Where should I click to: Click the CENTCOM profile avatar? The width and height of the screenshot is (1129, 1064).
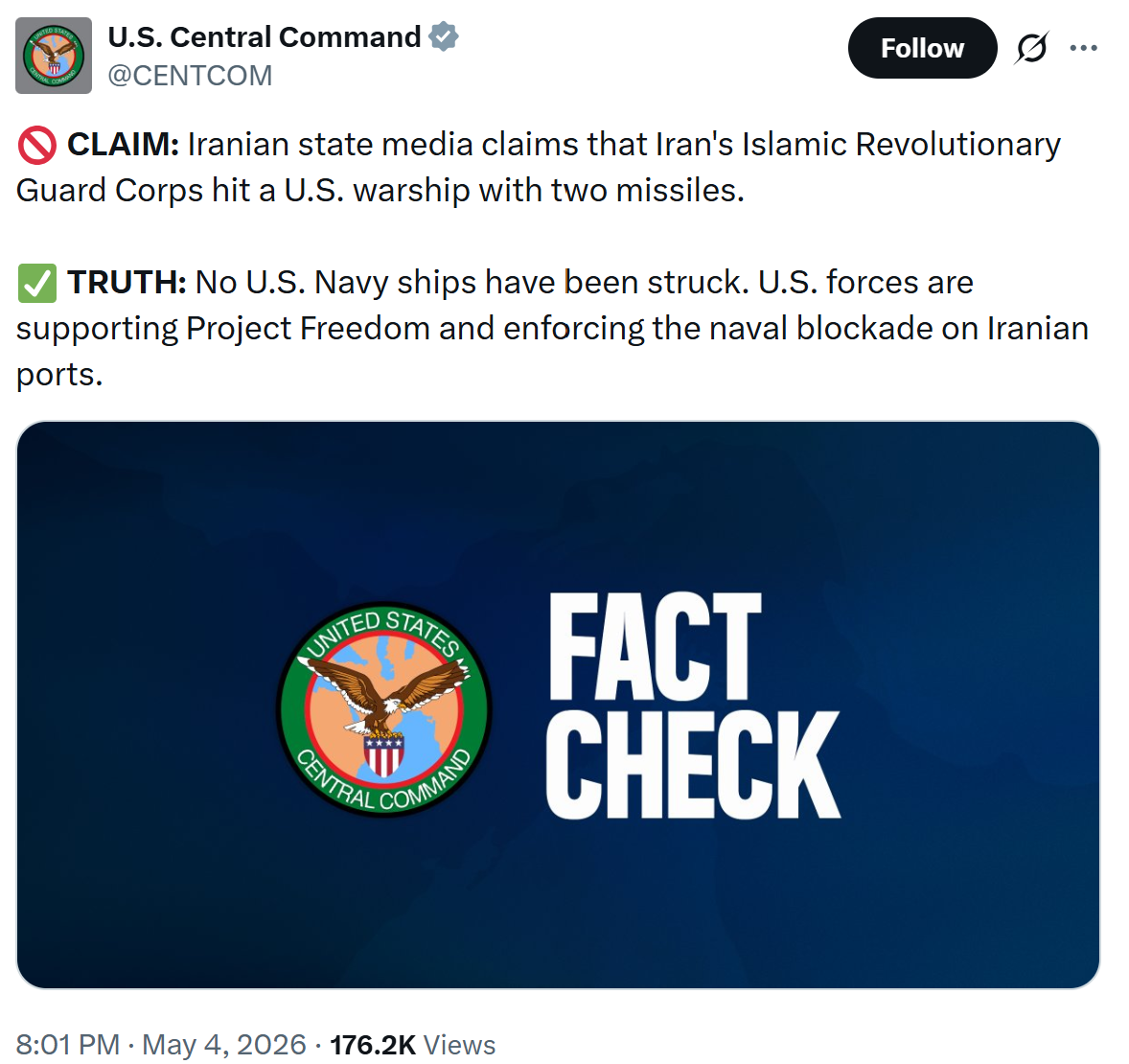[54, 56]
